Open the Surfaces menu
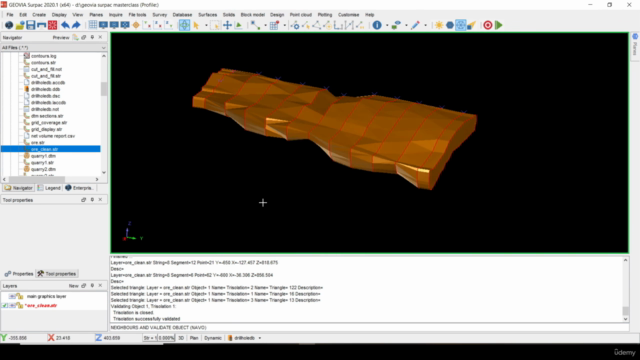This screenshot has height=360, width=640. pyautogui.click(x=207, y=15)
